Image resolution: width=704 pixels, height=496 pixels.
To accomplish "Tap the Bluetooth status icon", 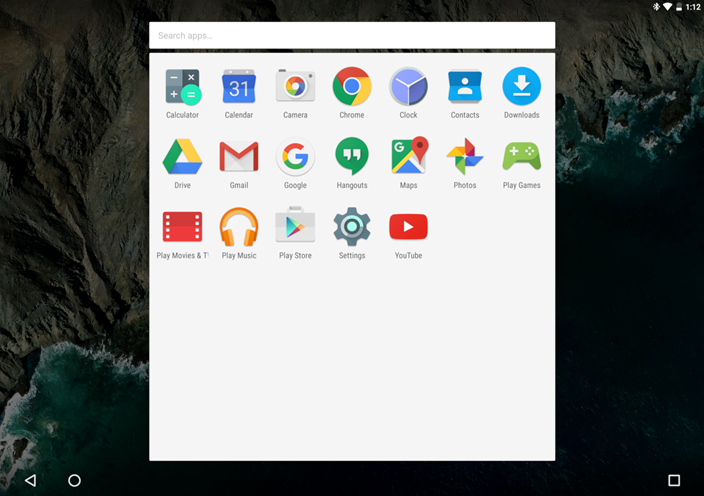I will (x=656, y=6).
